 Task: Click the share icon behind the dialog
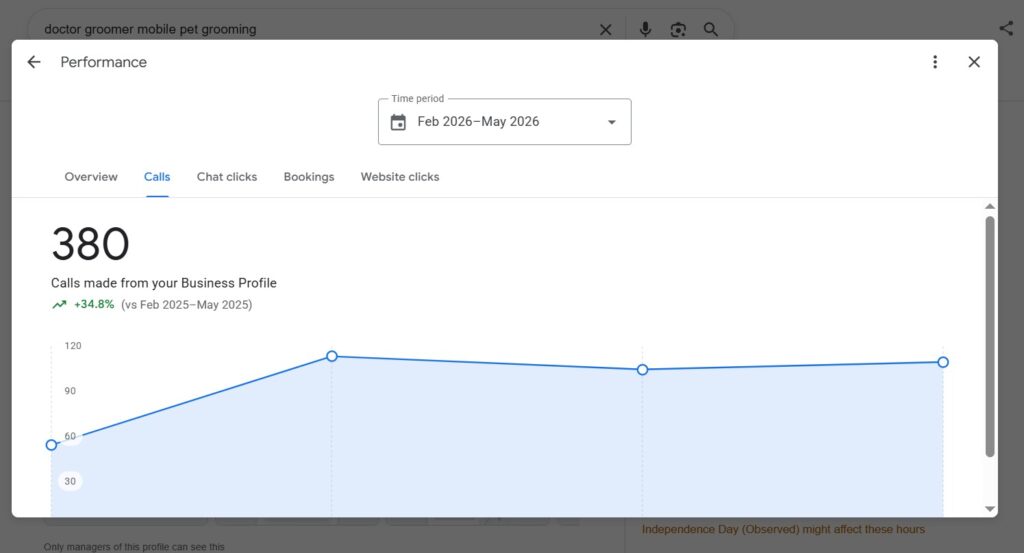pyautogui.click(x=1006, y=28)
